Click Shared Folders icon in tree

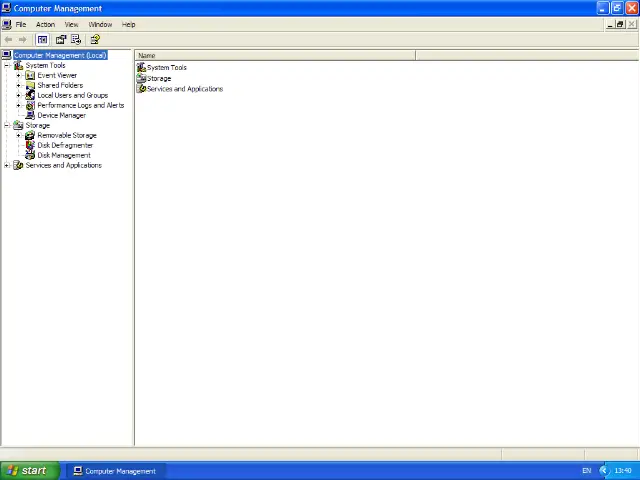click(30, 85)
